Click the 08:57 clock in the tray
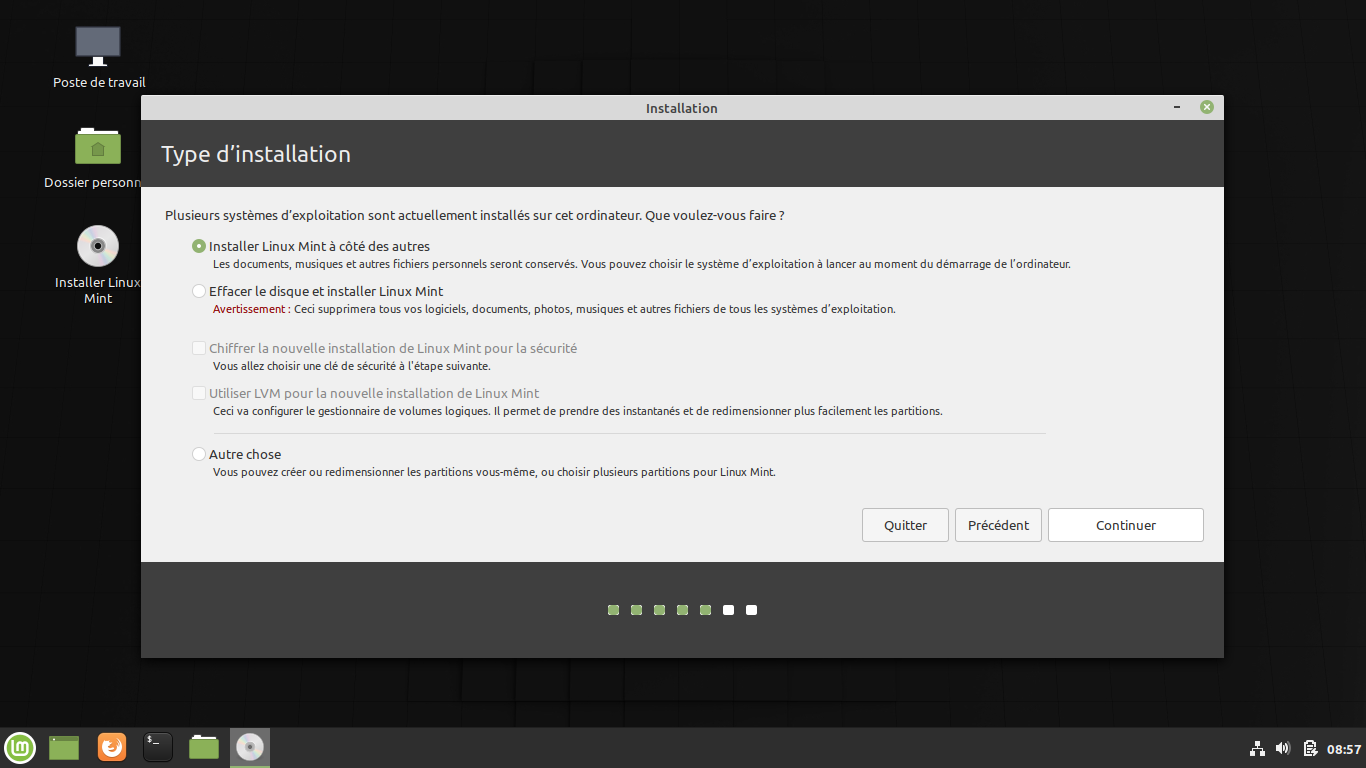The width and height of the screenshot is (1366, 768). (x=1341, y=748)
